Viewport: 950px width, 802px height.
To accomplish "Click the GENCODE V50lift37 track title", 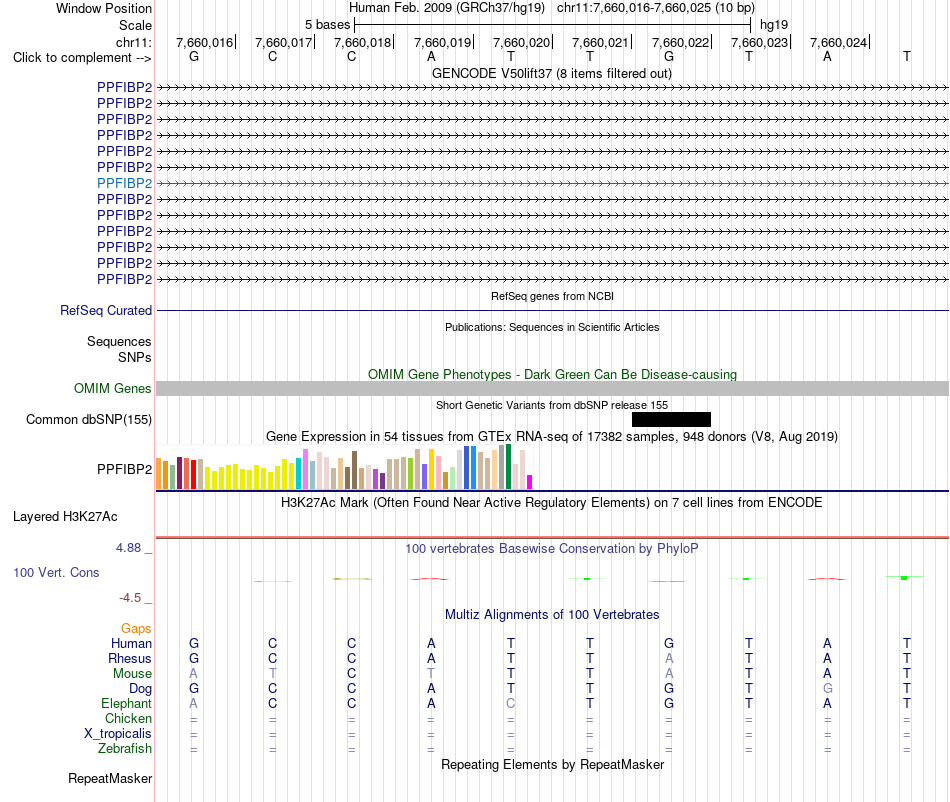I will (551, 73).
